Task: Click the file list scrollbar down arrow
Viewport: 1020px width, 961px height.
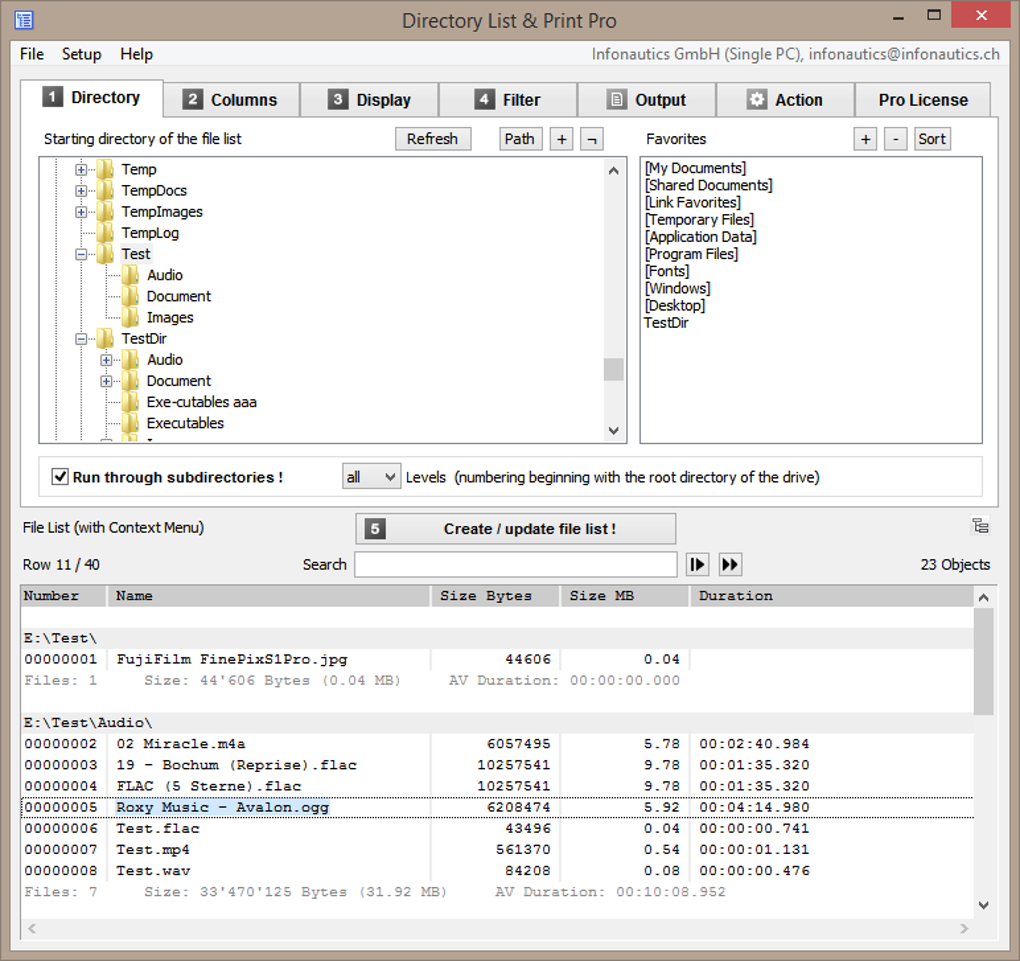Action: tap(983, 904)
